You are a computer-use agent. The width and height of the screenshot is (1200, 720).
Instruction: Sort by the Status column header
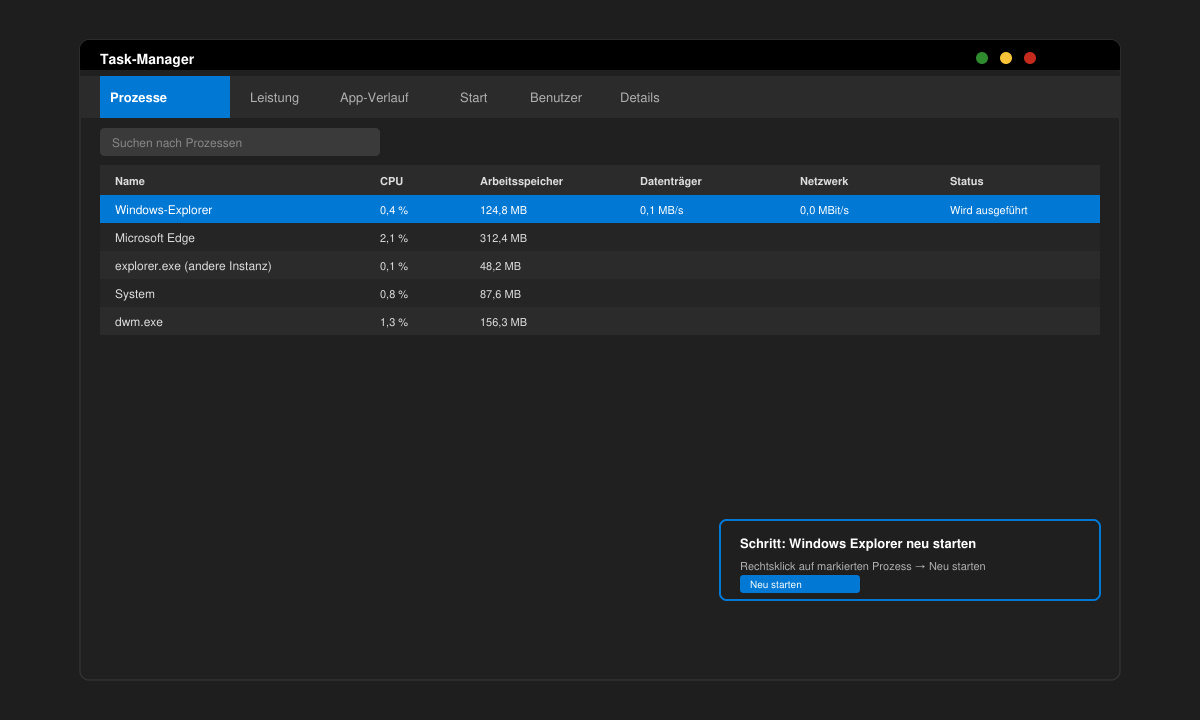tap(967, 181)
